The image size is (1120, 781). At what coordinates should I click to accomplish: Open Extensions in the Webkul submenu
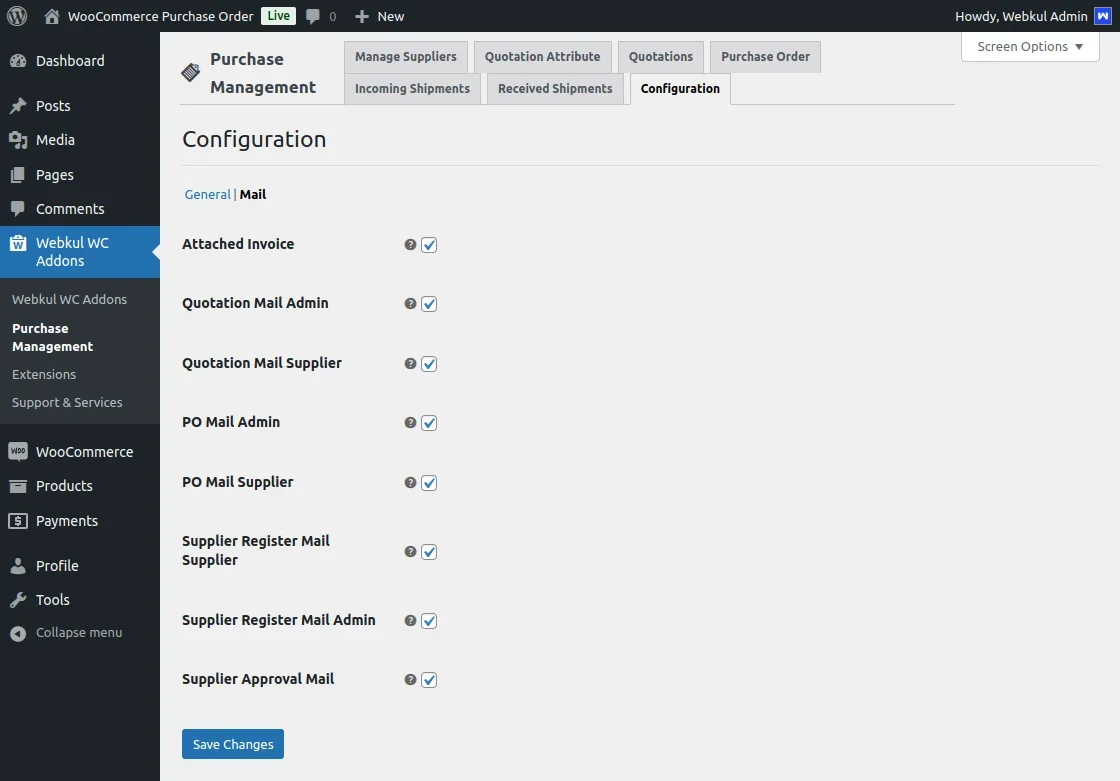44,374
